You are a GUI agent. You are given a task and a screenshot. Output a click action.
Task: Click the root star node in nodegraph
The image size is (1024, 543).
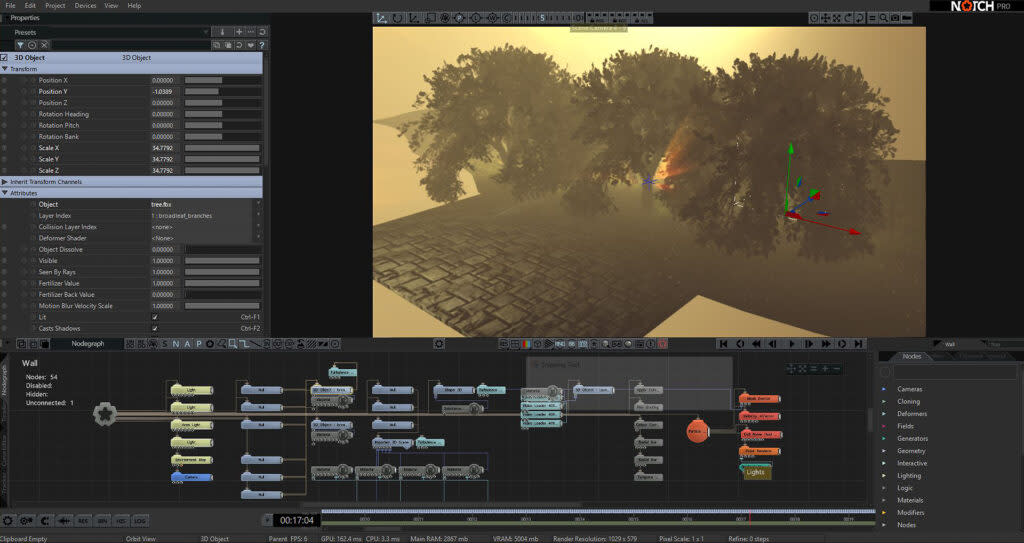click(104, 414)
